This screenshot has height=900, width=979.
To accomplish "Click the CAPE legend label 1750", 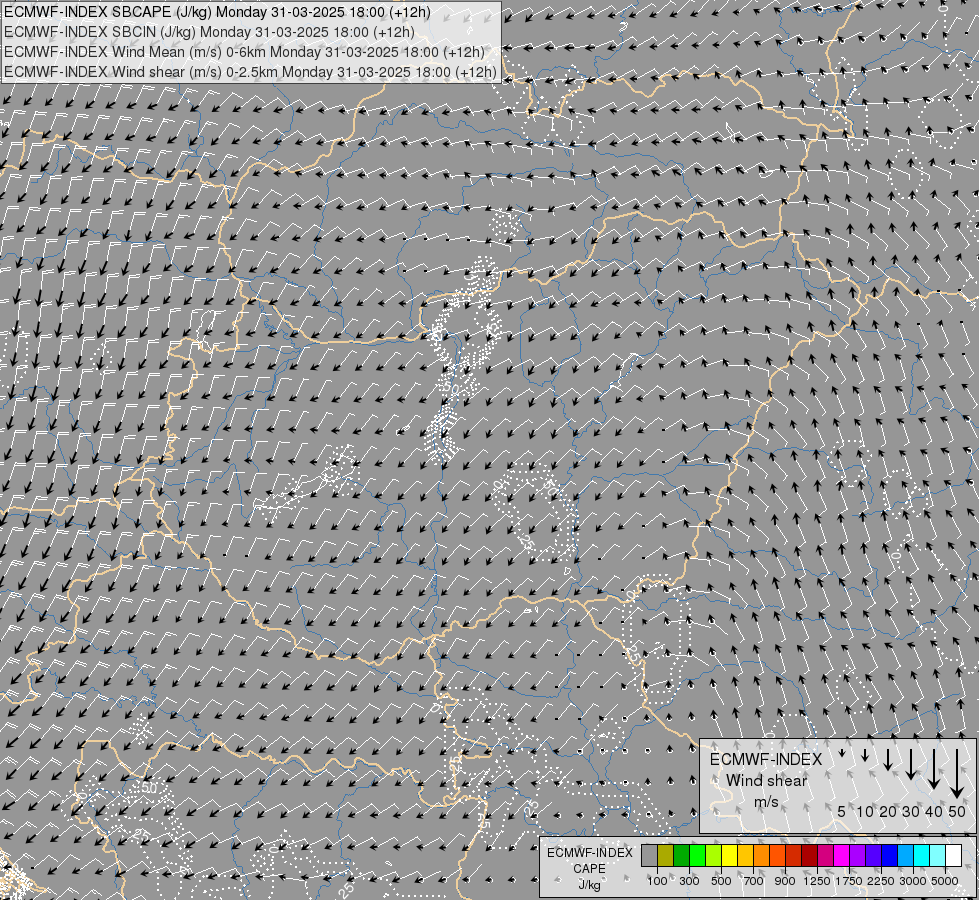I will coord(849,881).
